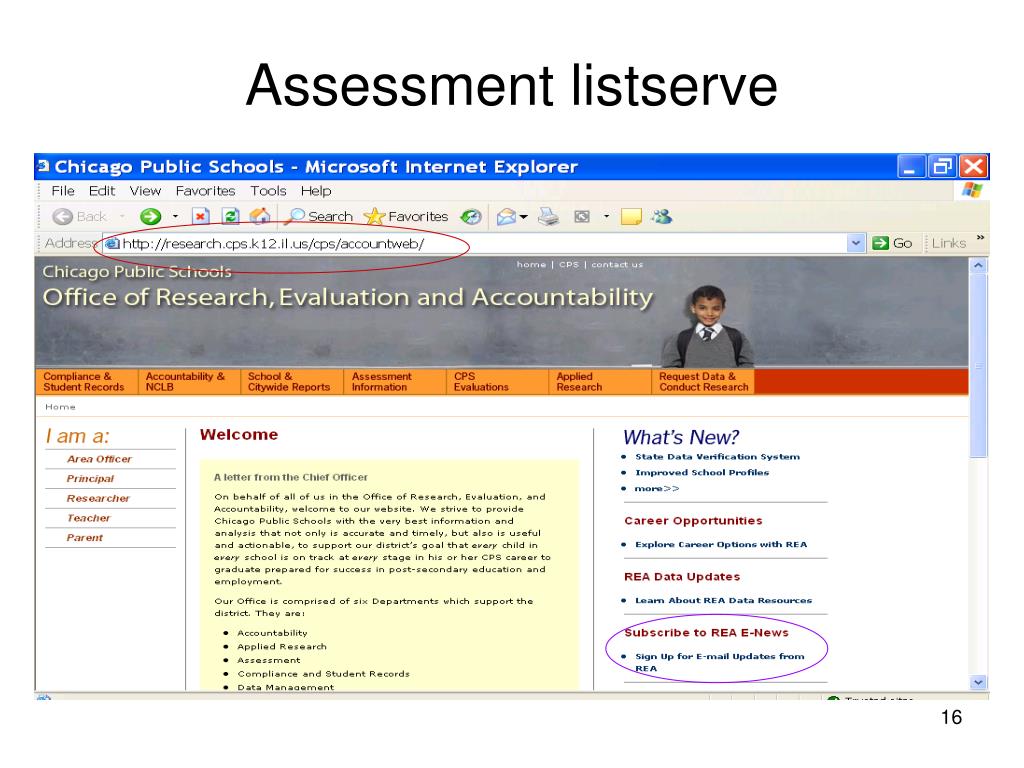This screenshot has height=768, width=1024.
Task: Open the dropdown arrow left of the Discuss icon
Action: pos(606,216)
